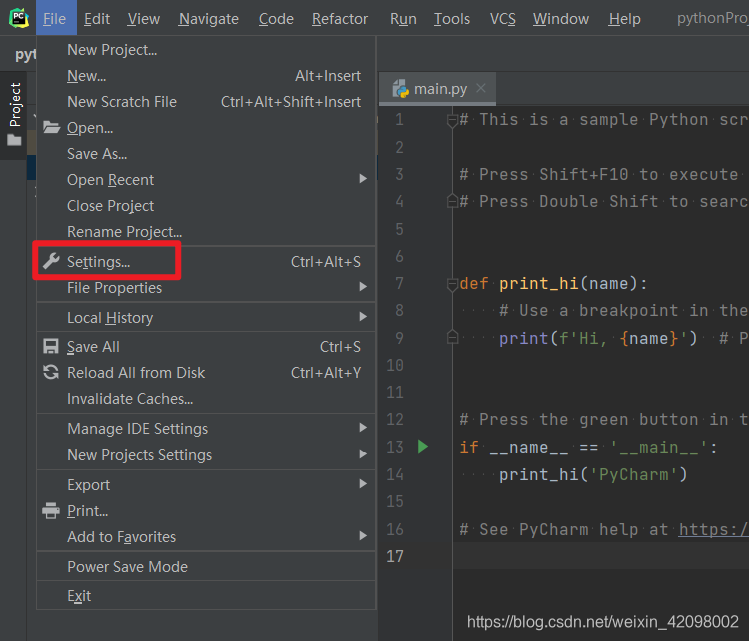Select Save As... menu entry
This screenshot has width=749, height=641.
pos(206,153)
